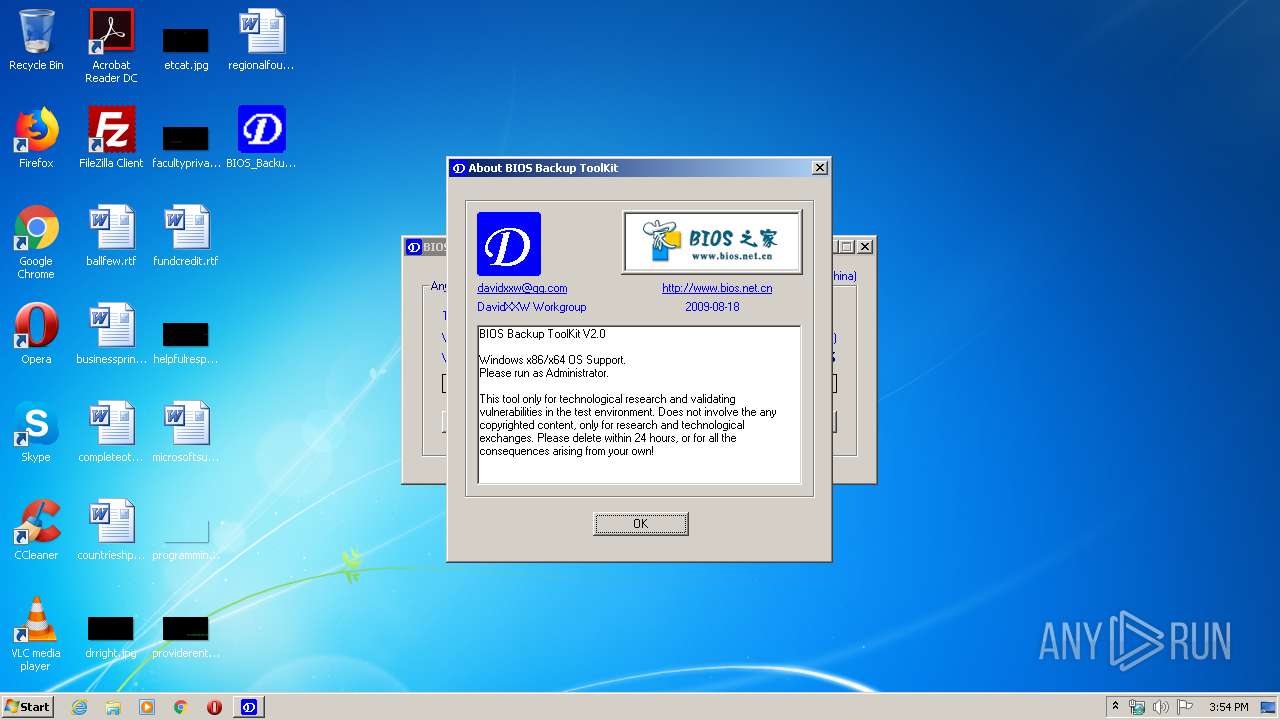The image size is (1280, 720).
Task: Switch to BIOS Backup ToolKit taskbar button
Action: pos(249,707)
